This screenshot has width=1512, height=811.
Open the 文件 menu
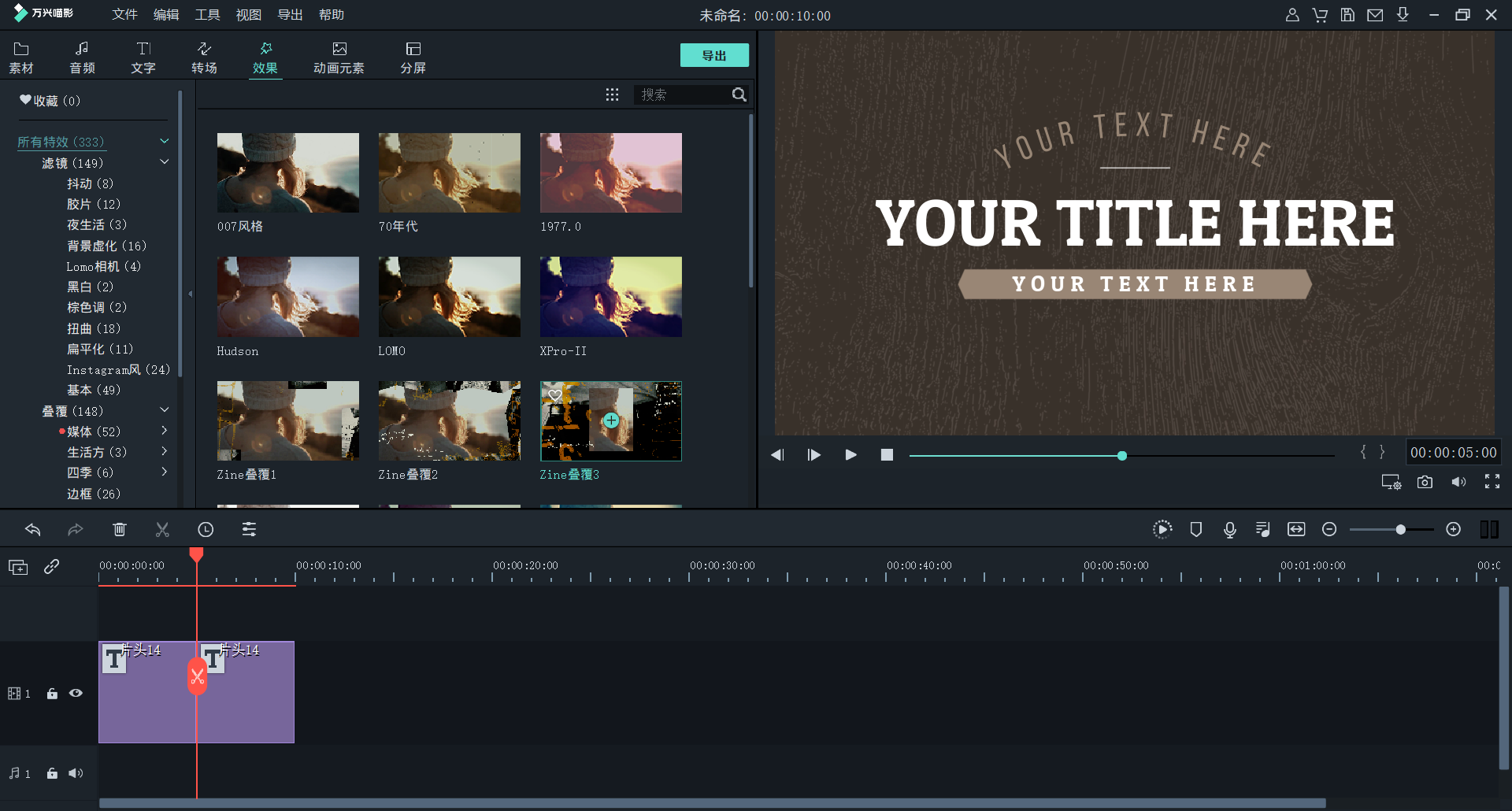pyautogui.click(x=124, y=15)
